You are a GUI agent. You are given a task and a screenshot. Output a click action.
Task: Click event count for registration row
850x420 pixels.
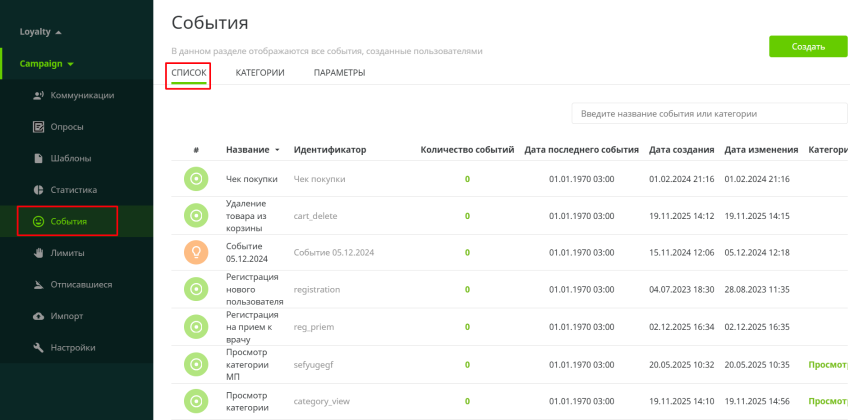click(x=467, y=289)
